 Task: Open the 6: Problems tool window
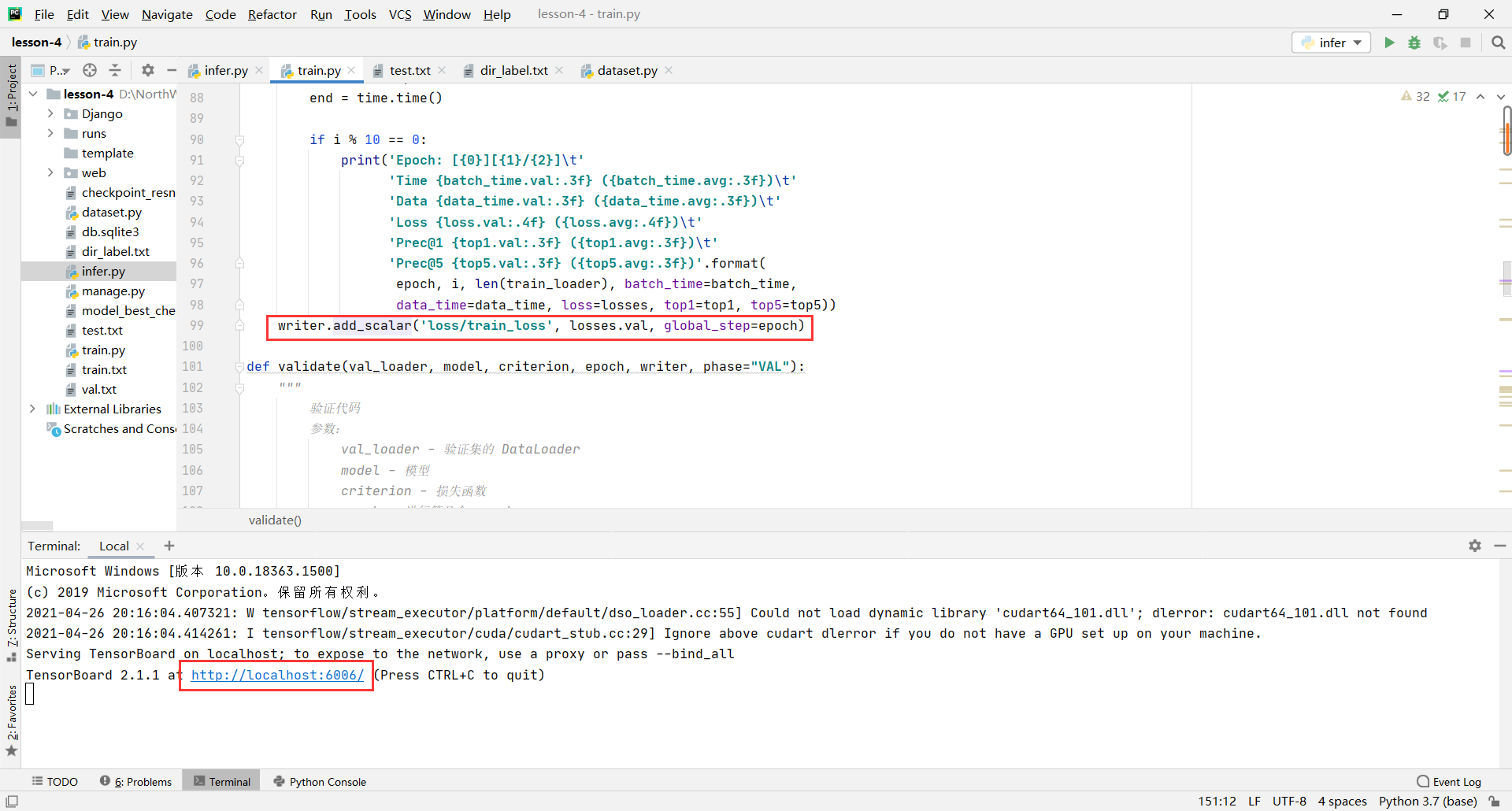click(142, 781)
